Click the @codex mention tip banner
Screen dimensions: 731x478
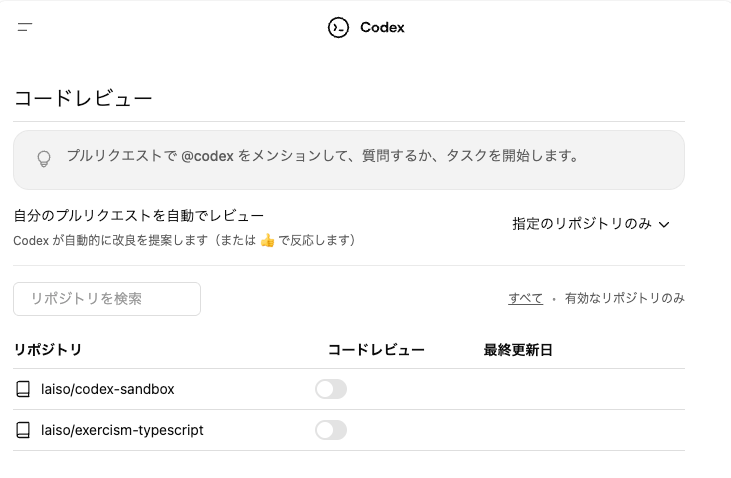(x=349, y=160)
